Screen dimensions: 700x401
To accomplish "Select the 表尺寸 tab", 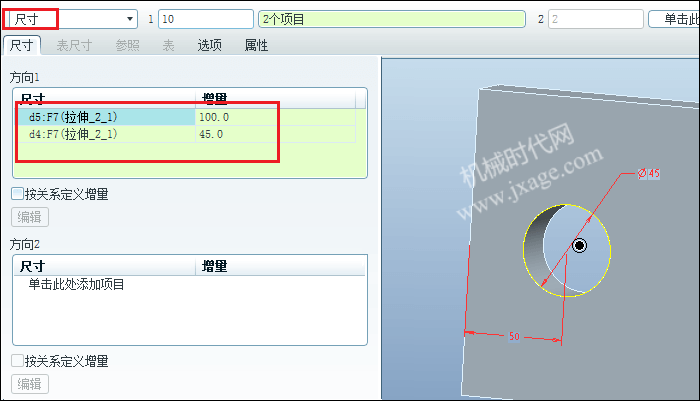I will pos(74,45).
